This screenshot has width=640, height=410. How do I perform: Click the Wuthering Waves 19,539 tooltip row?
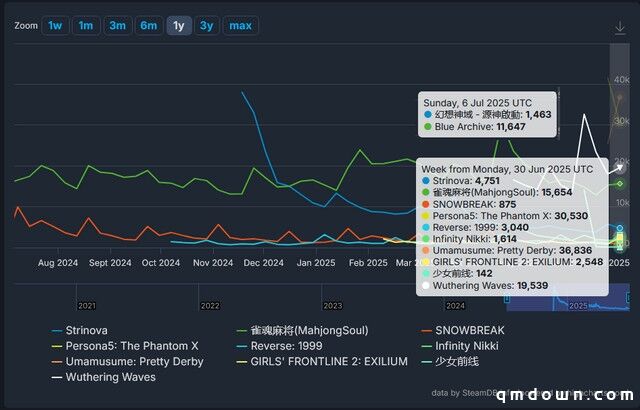point(485,286)
